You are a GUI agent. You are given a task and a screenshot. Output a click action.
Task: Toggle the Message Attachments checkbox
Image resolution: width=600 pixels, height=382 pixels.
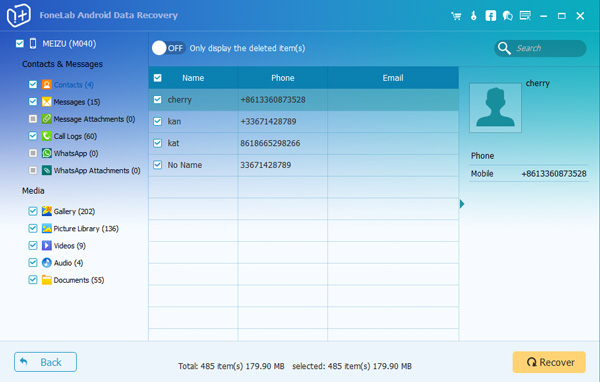click(x=33, y=119)
